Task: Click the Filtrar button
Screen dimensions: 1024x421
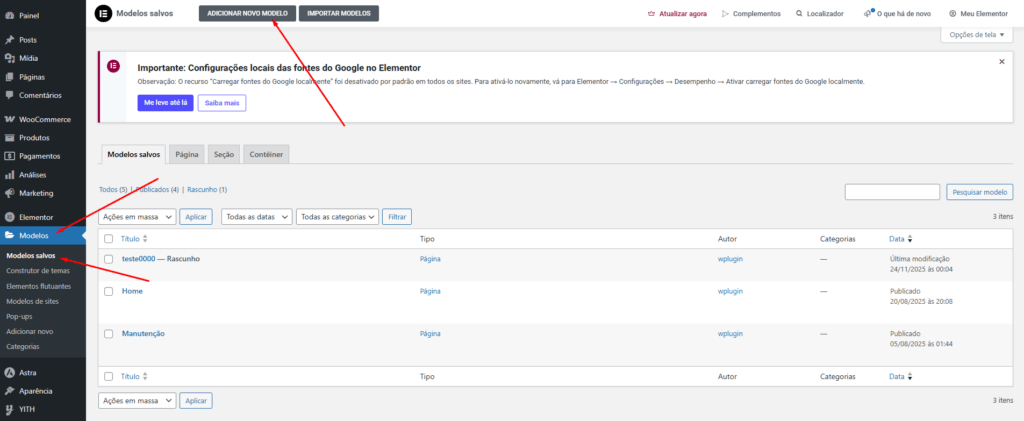Action: pyautogui.click(x=397, y=217)
